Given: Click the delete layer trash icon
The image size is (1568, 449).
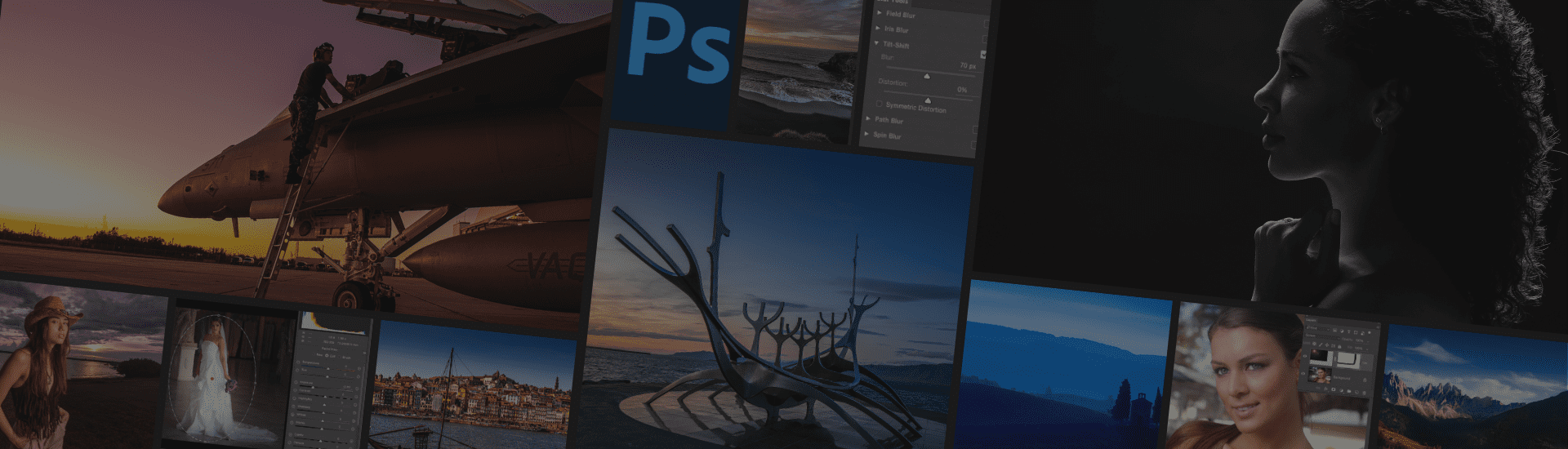Looking at the screenshot, I should click(1364, 393).
